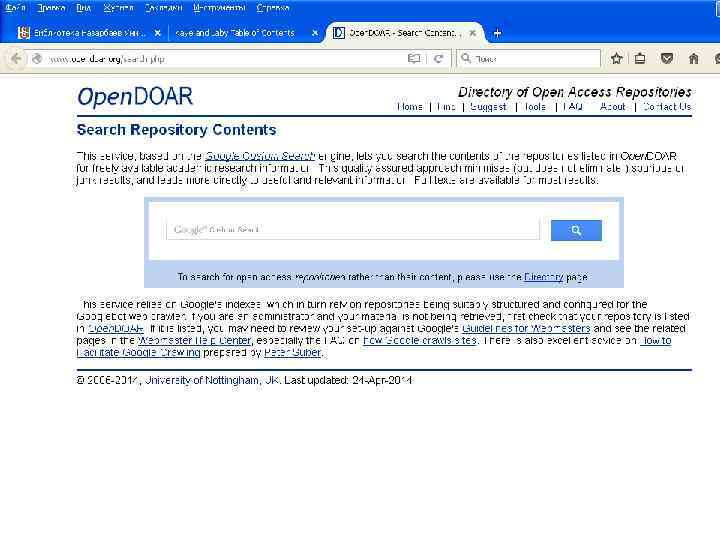
Task: Click the Last updated date text
Action: (348, 380)
